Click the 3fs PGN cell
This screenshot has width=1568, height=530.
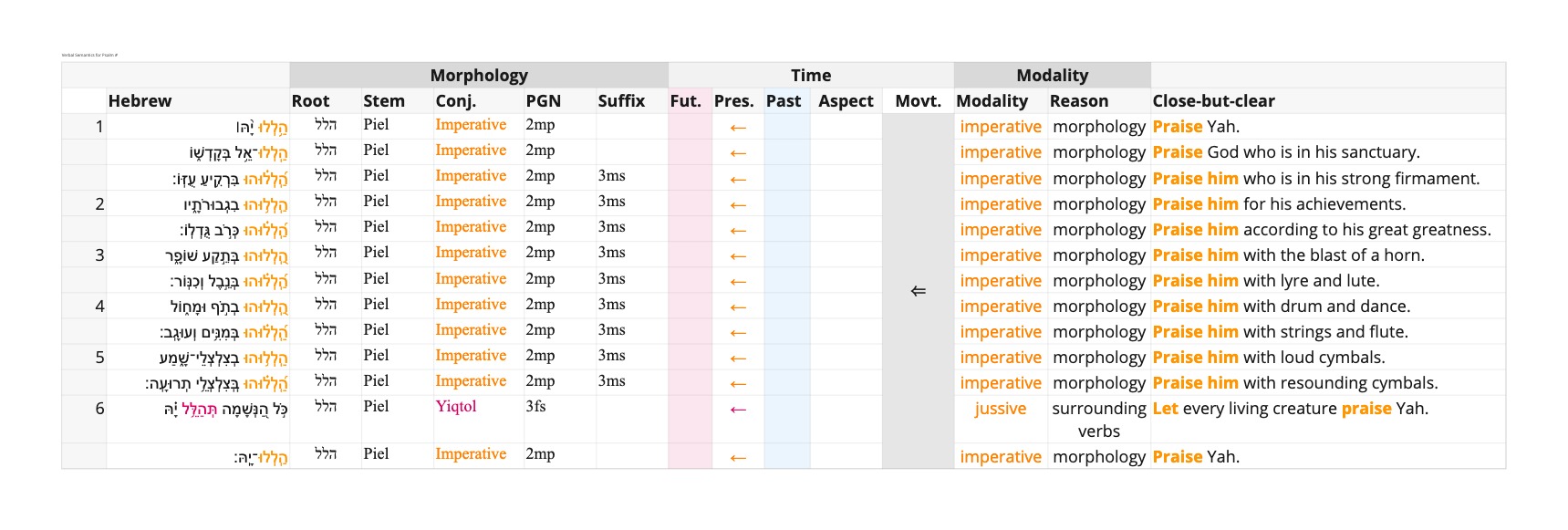pos(535,407)
